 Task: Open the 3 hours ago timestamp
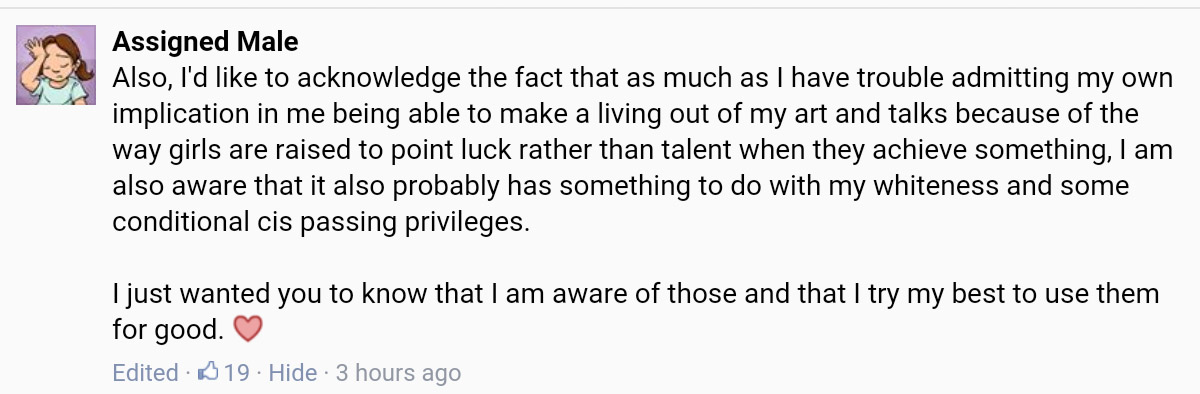398,373
